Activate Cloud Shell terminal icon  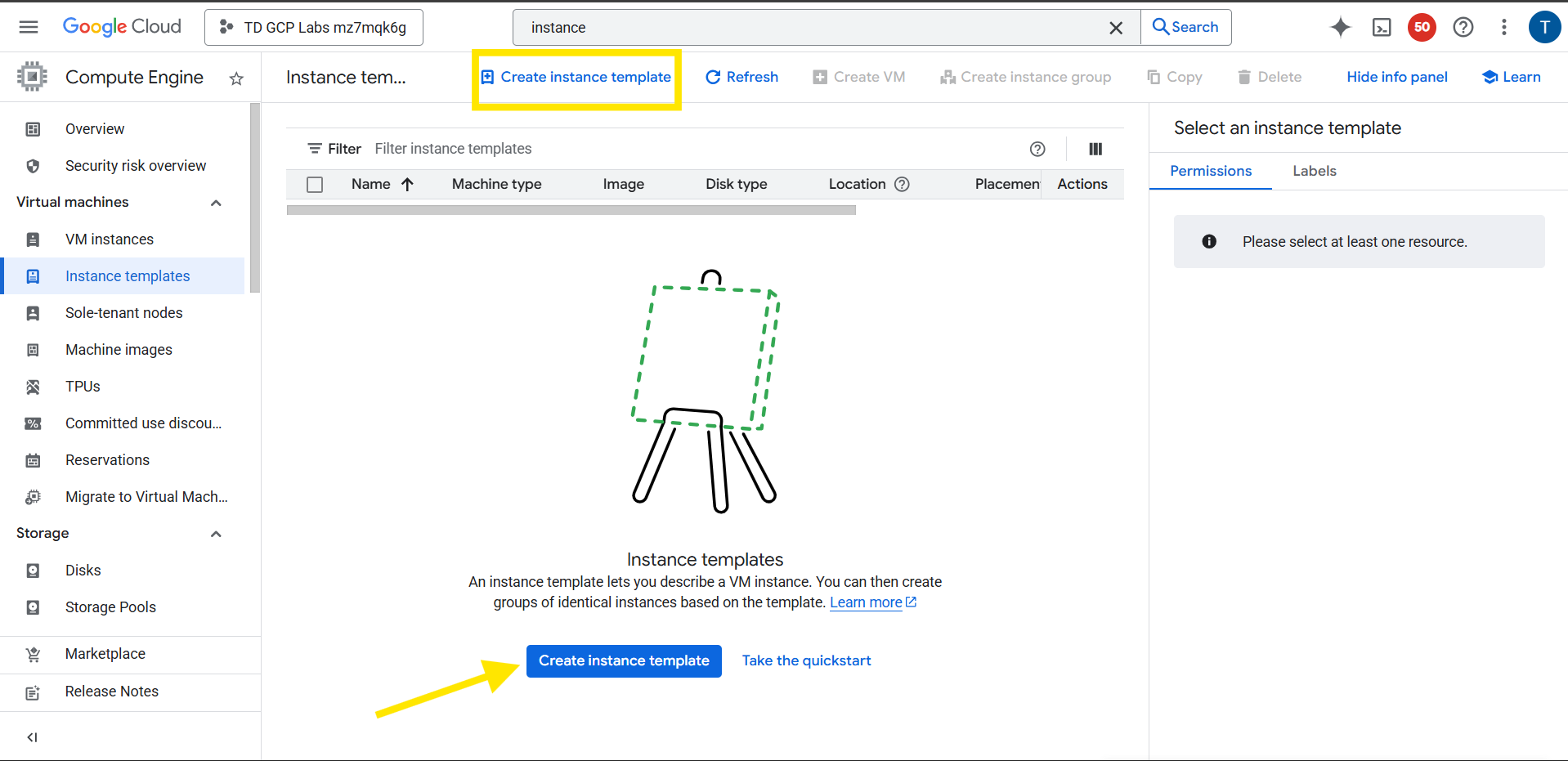point(1382,28)
